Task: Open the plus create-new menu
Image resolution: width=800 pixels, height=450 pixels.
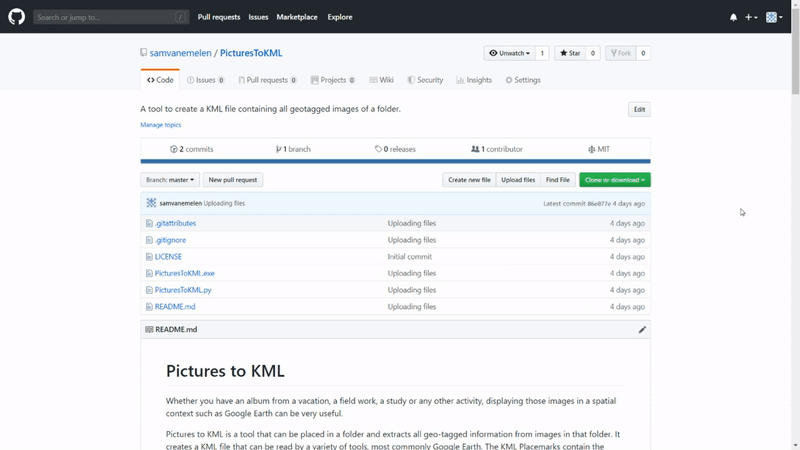Action: point(751,17)
